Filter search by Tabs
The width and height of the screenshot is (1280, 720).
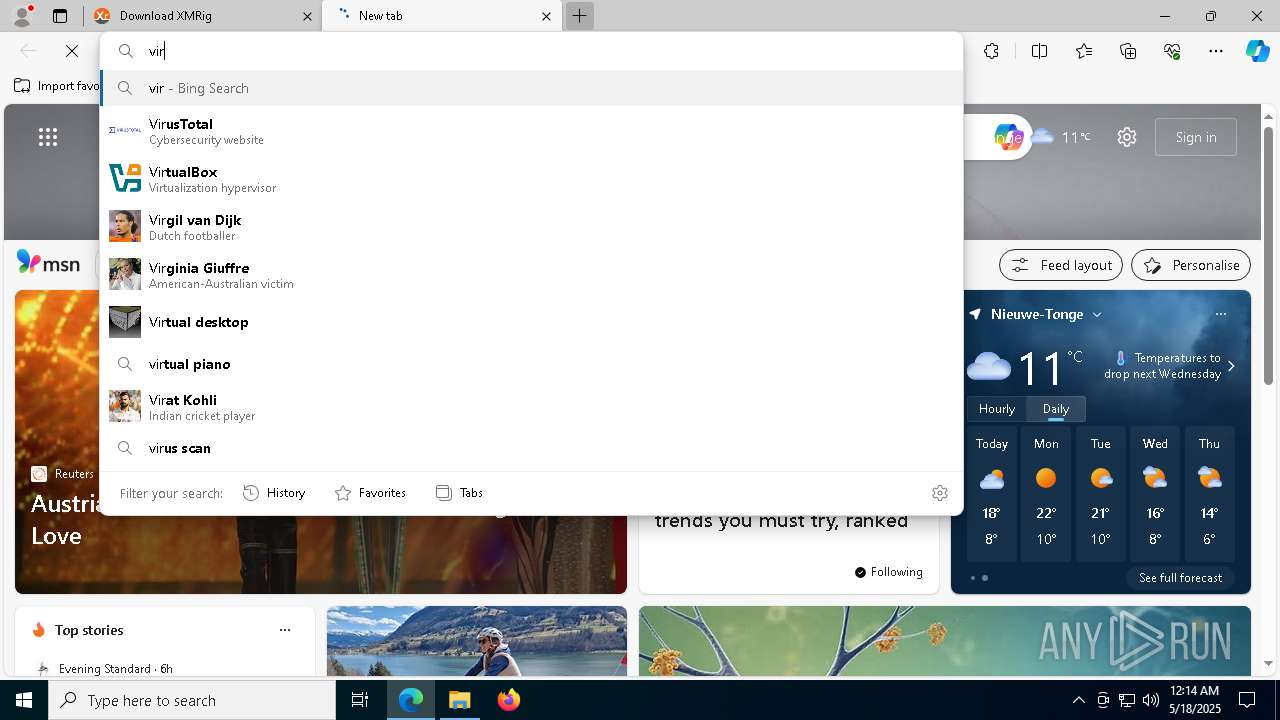(x=459, y=493)
